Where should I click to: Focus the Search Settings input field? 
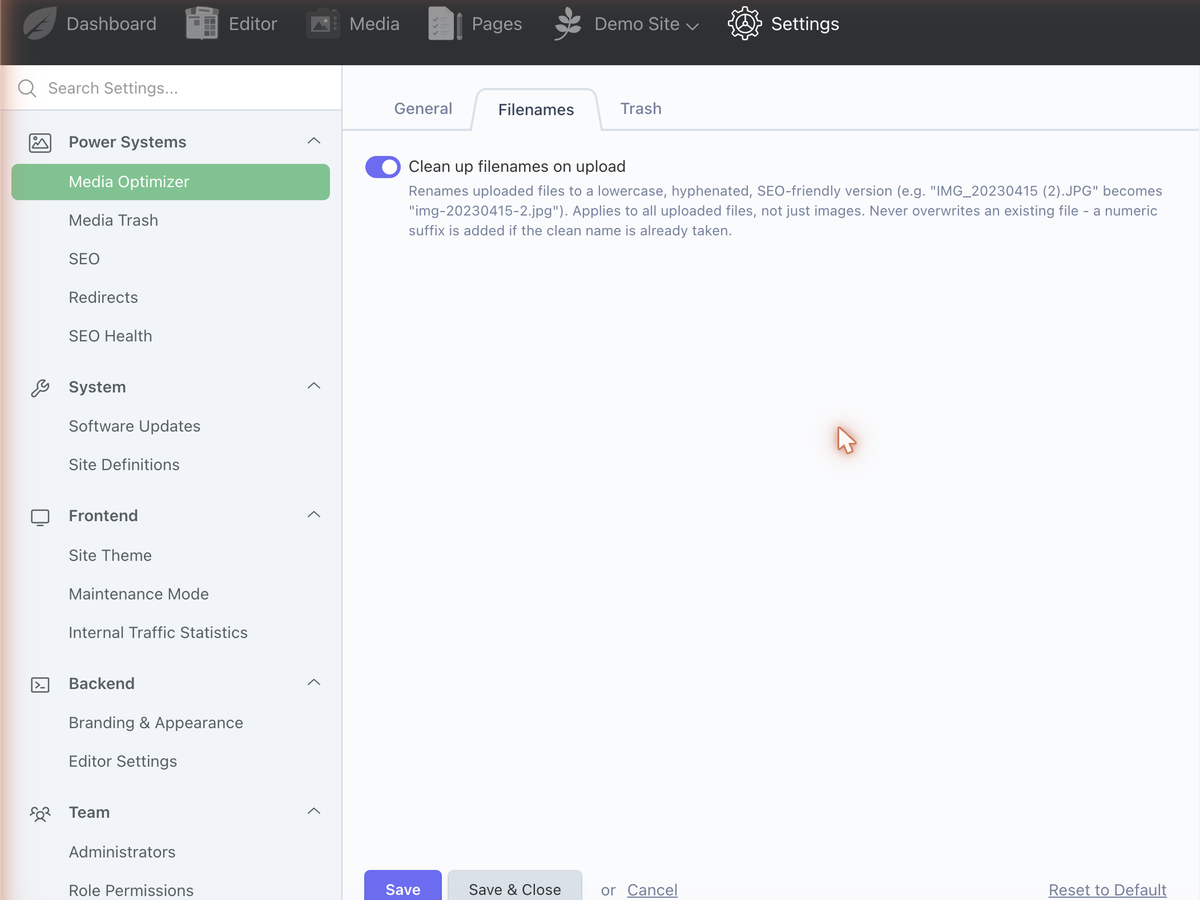(x=171, y=88)
